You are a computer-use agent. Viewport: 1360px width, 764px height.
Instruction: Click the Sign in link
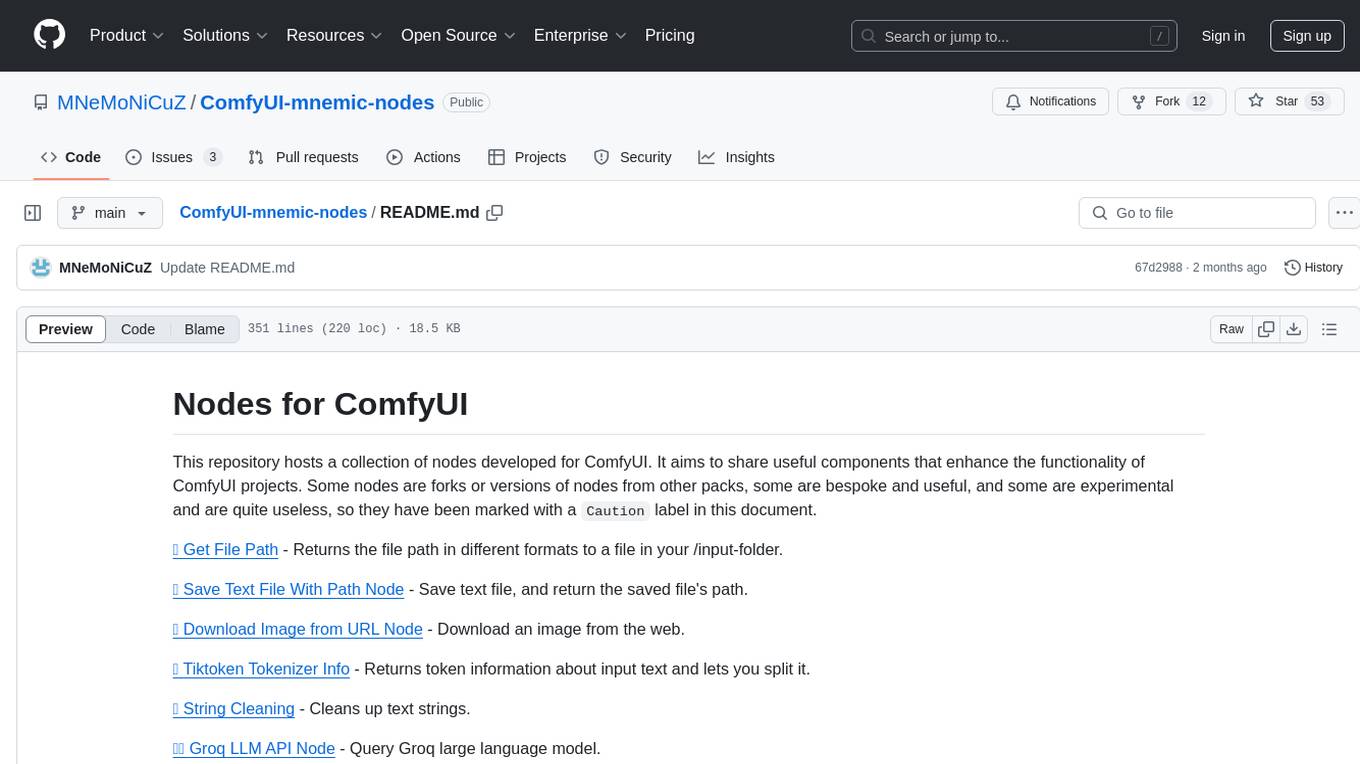(1223, 36)
